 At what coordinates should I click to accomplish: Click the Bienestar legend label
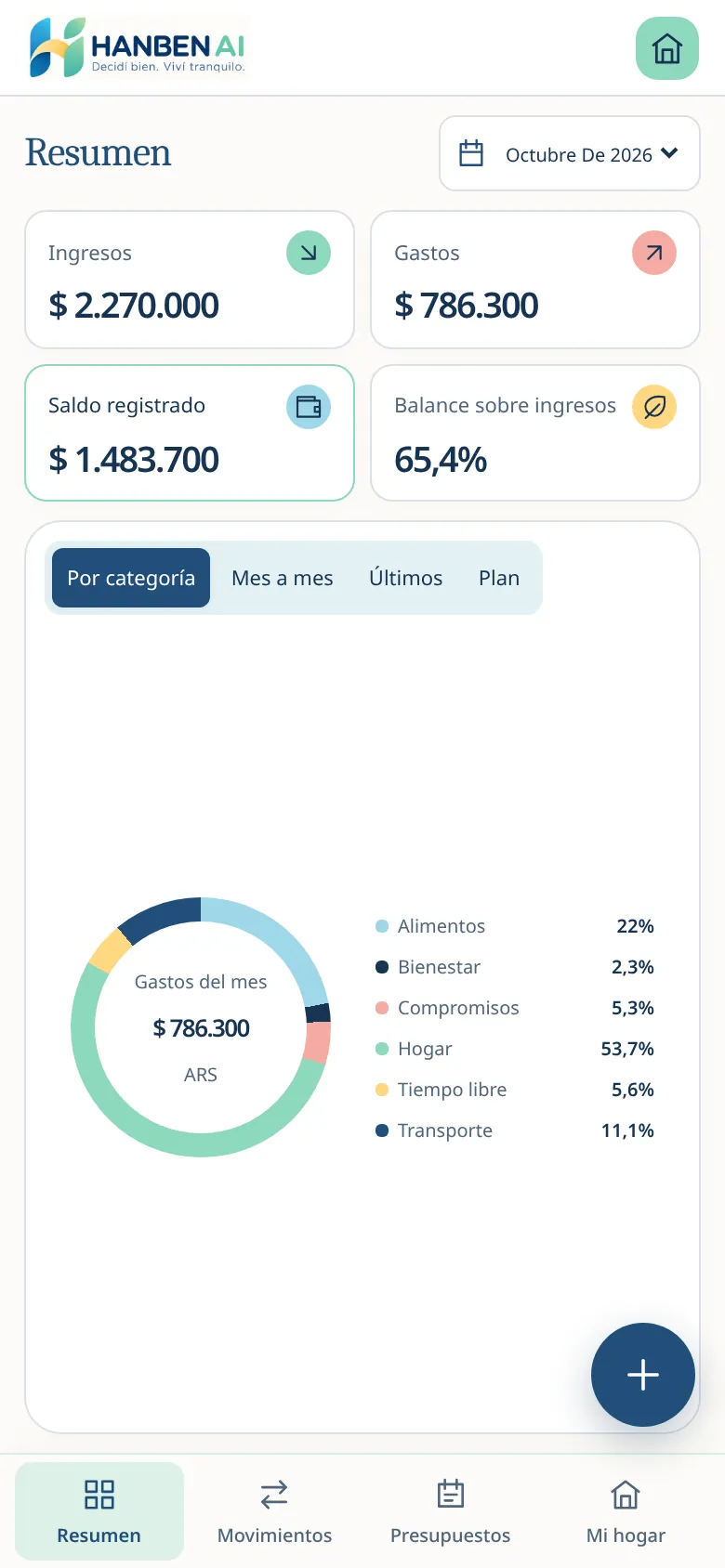[x=439, y=967]
